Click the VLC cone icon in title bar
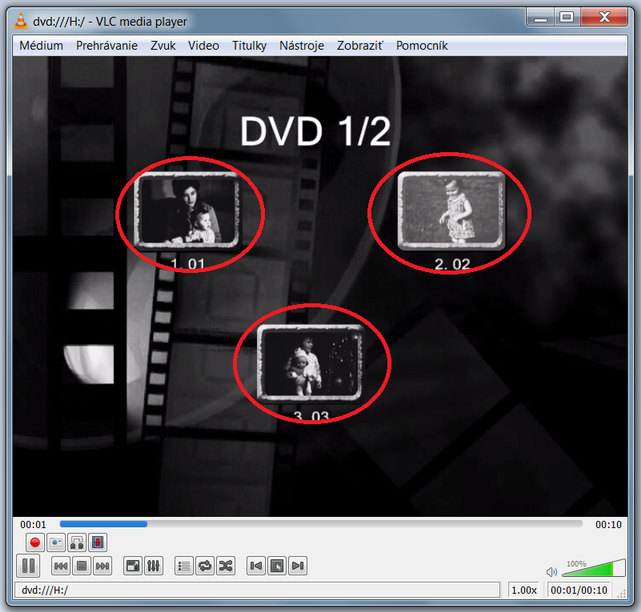The width and height of the screenshot is (641, 612). pos(20,21)
